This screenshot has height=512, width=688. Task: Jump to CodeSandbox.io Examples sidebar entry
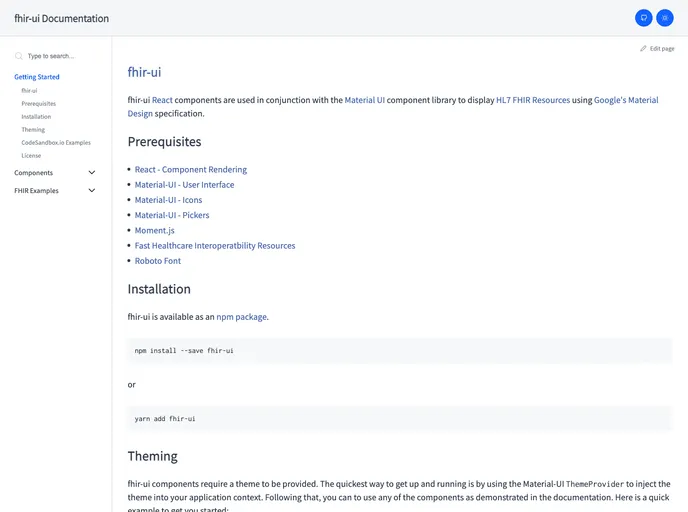click(56, 143)
